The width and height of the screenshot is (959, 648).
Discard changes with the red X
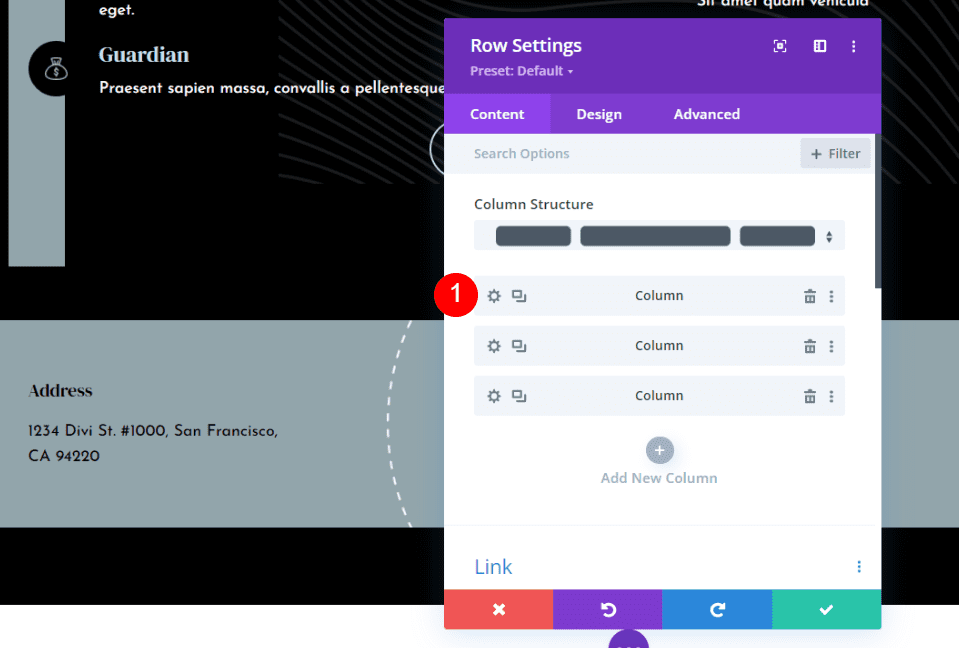498,609
